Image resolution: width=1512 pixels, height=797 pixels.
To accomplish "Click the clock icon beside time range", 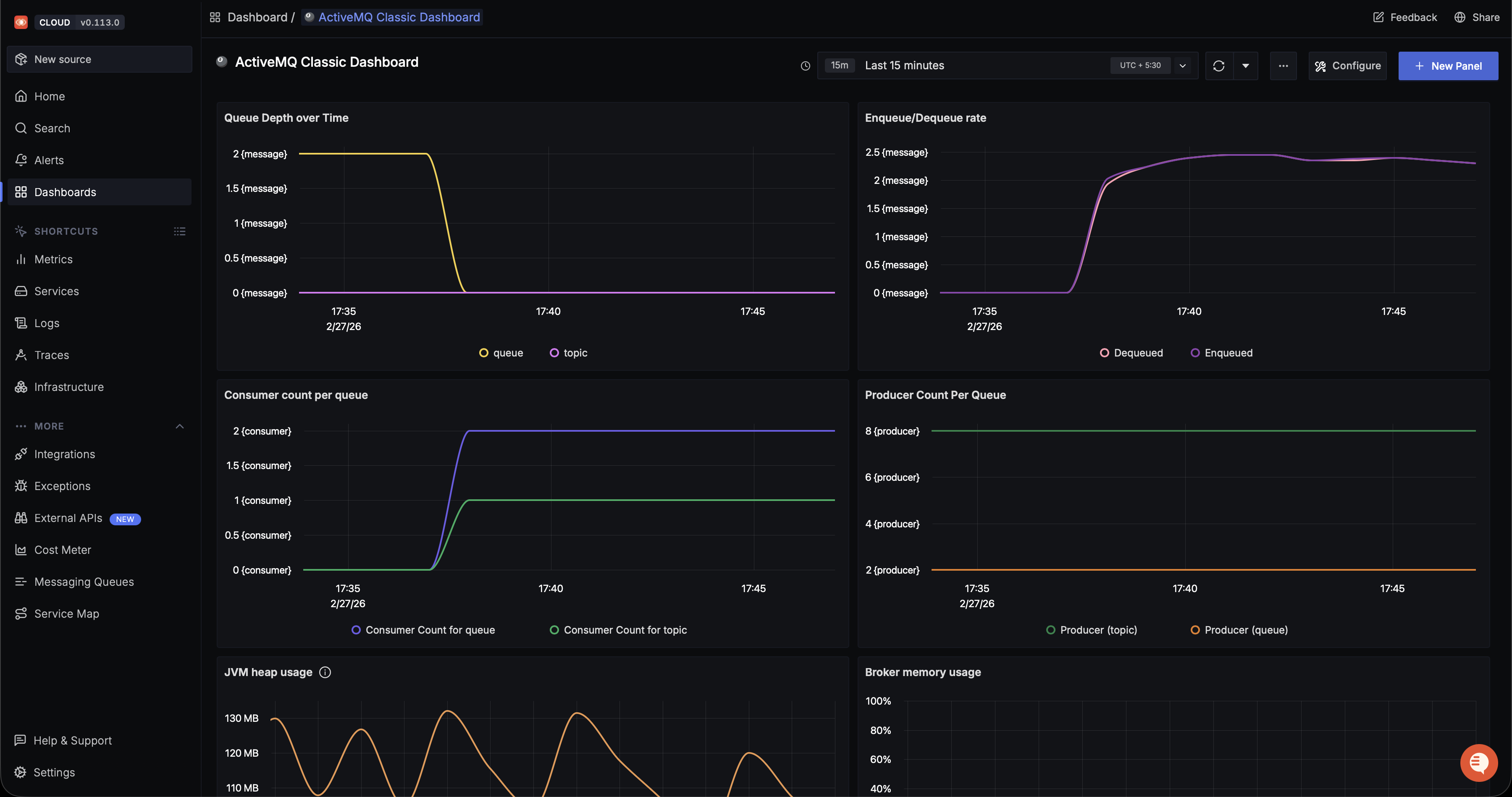I will click(x=805, y=66).
